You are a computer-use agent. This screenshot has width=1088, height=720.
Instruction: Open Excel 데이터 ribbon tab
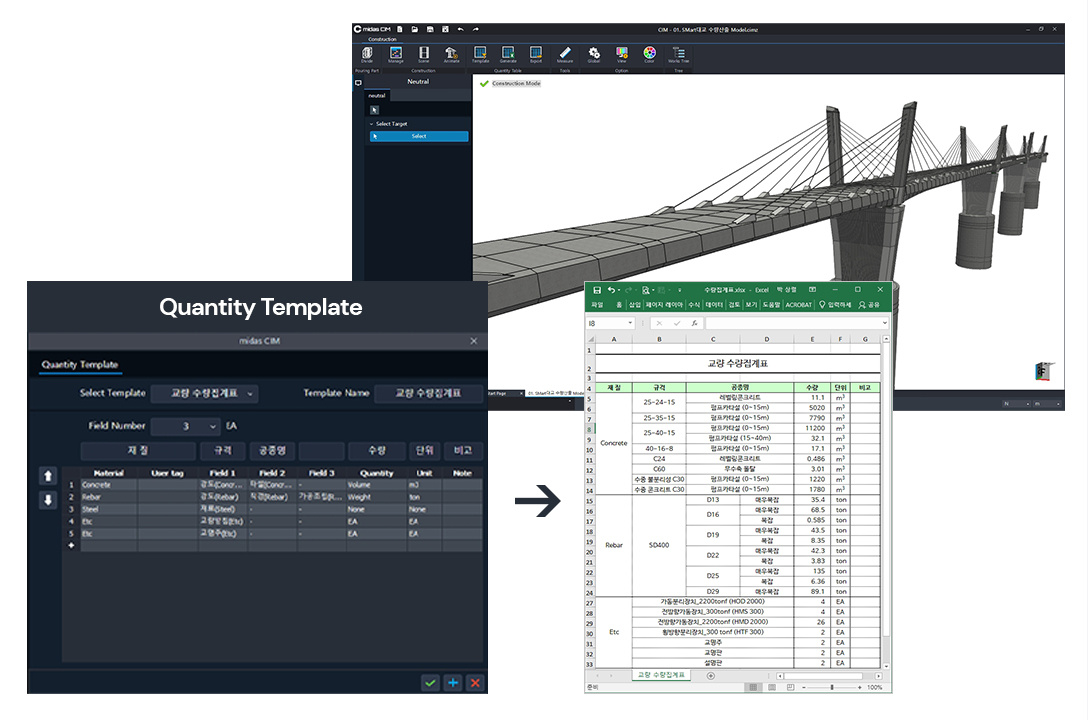click(714, 305)
